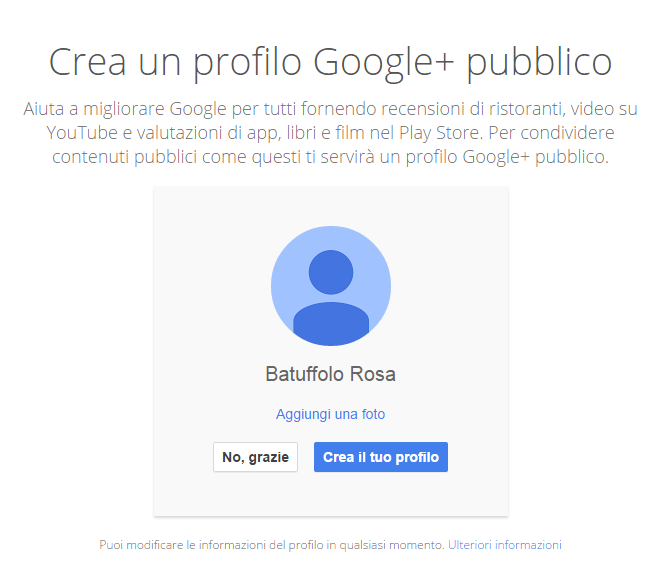This screenshot has height=588, width=671.
Task: Click the default blue profile avatar
Action: (x=331, y=285)
